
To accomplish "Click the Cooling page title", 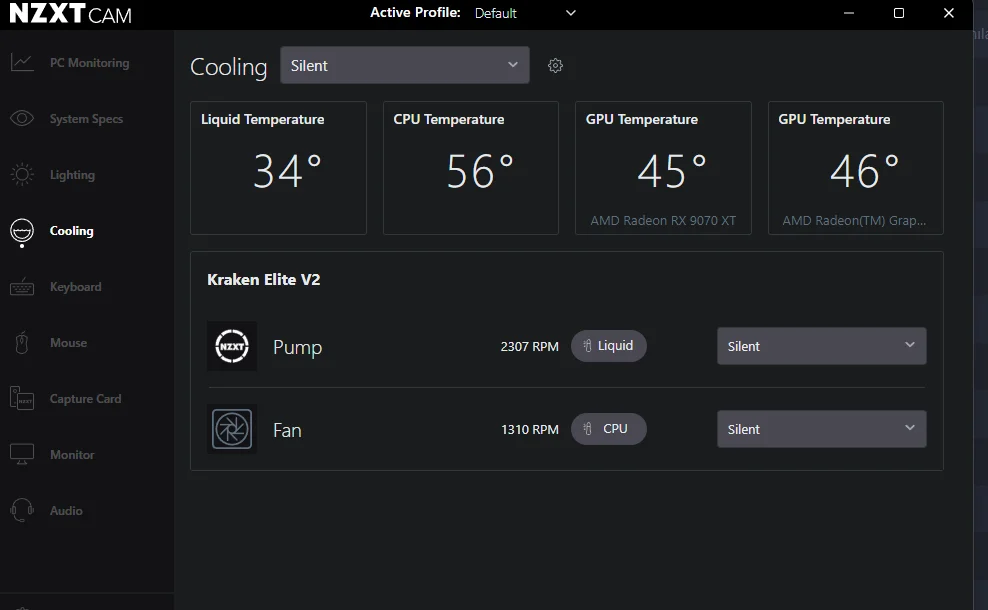I will pos(229,67).
